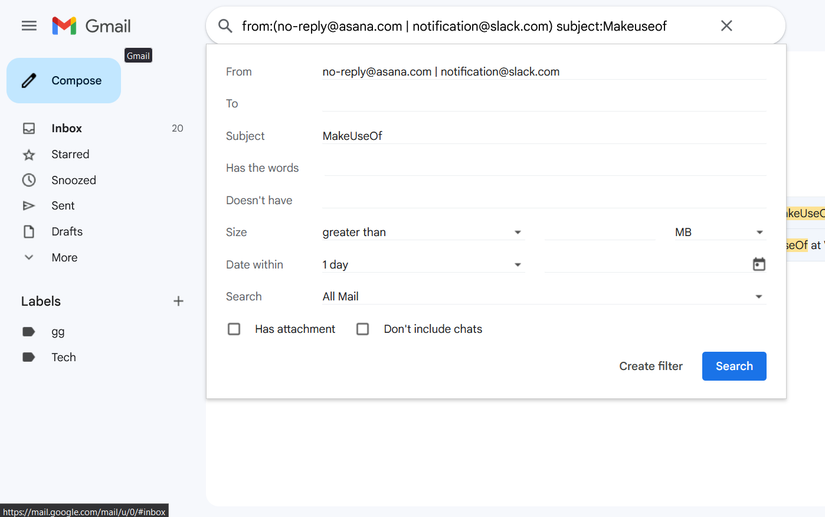
Task: Open the calendar date picker icon
Action: pyautogui.click(x=759, y=264)
